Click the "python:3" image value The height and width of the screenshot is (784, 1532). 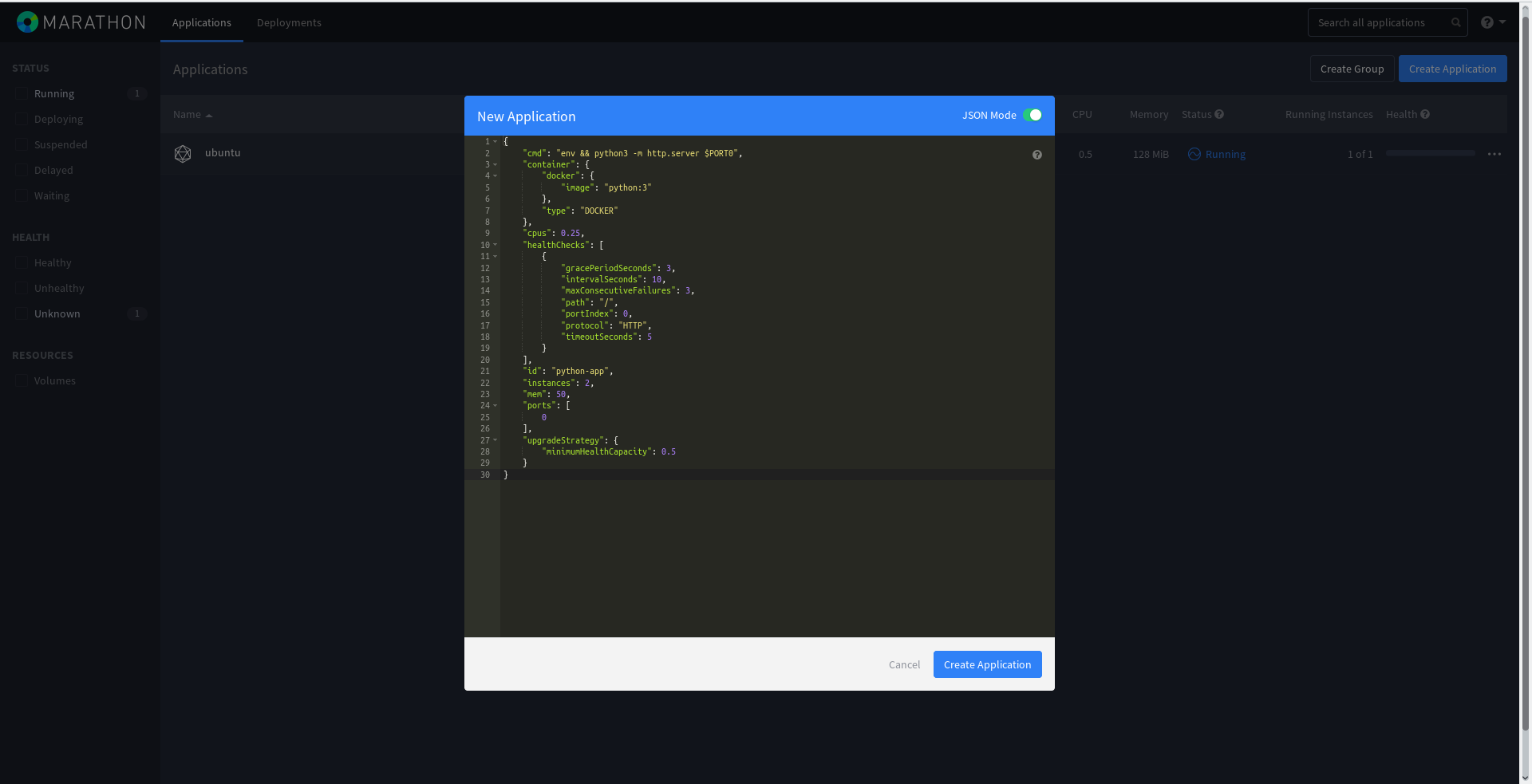coord(628,188)
